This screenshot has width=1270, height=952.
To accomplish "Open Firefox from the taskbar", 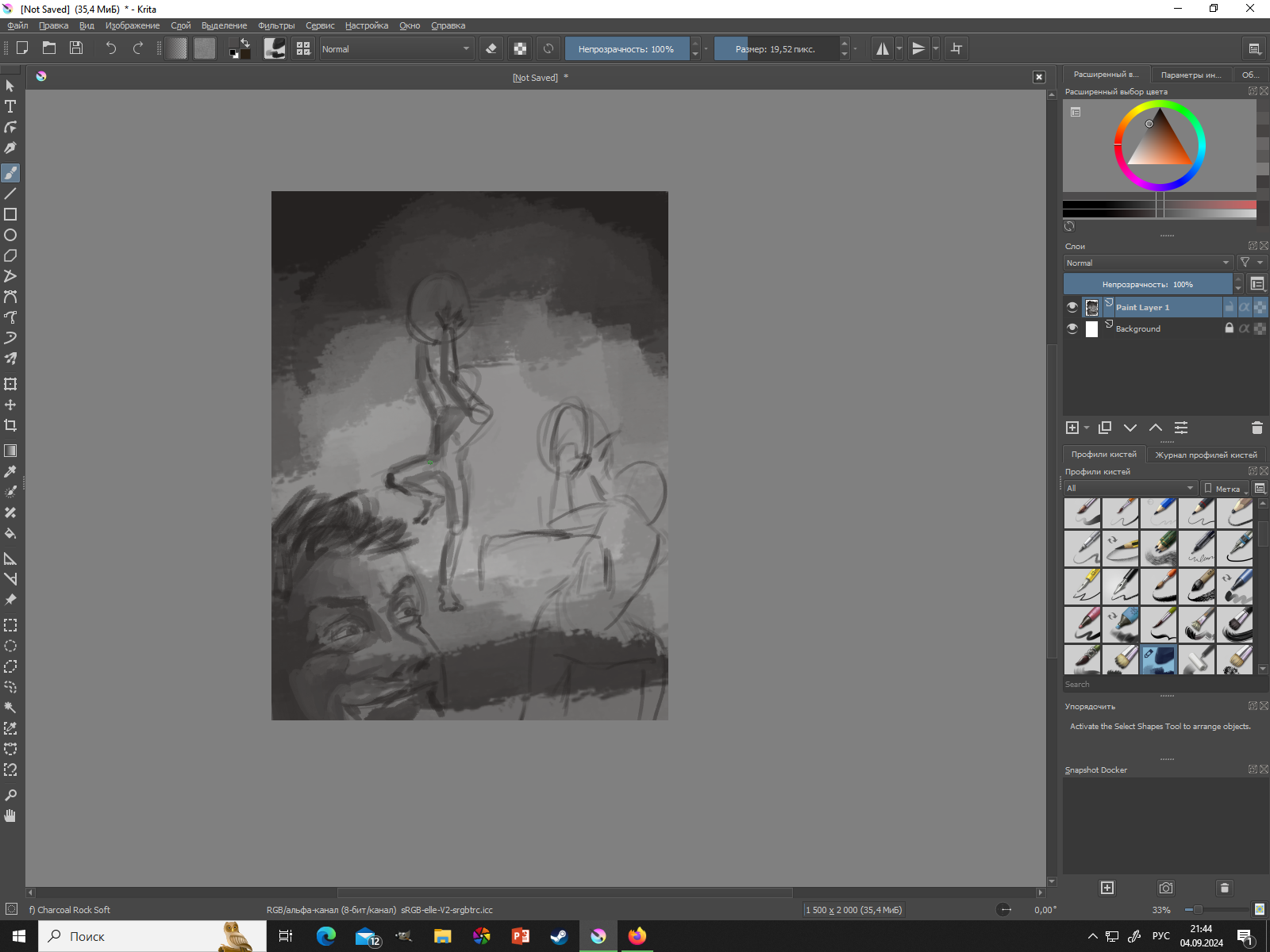I will click(637, 936).
